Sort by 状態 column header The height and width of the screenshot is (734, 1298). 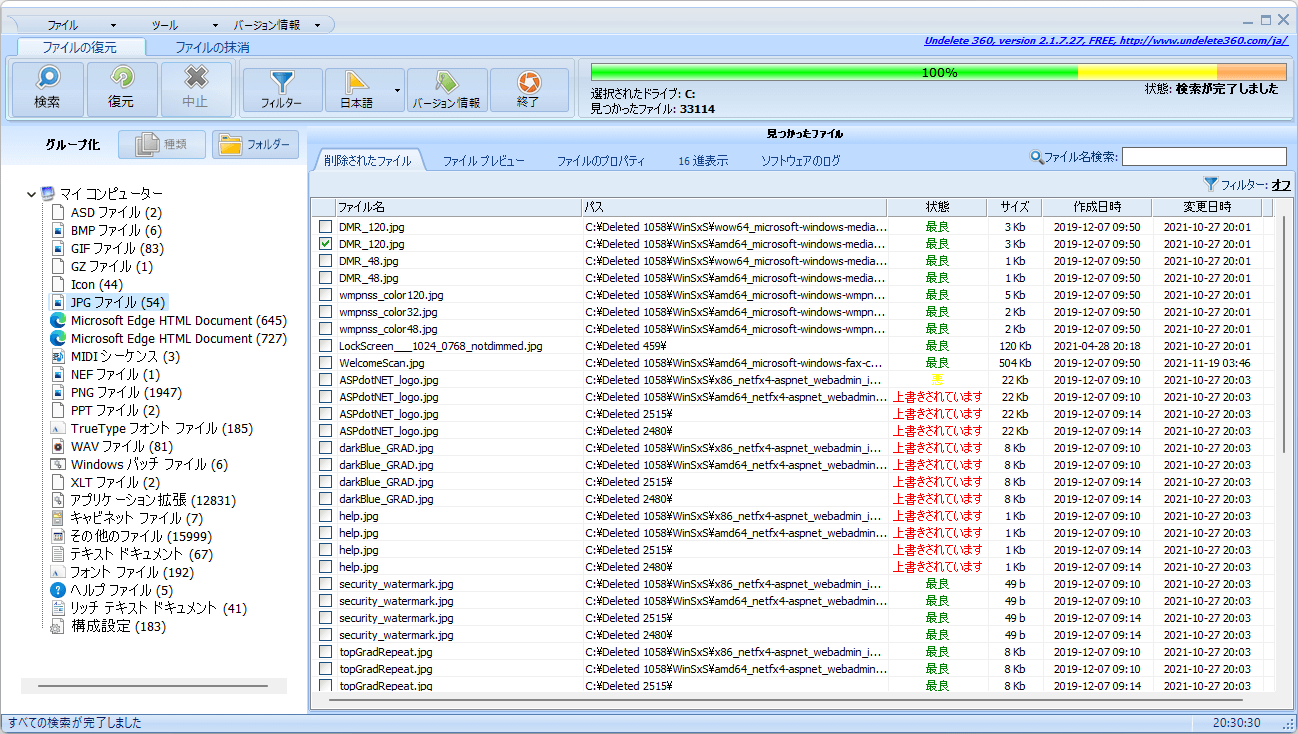[x=937, y=207]
